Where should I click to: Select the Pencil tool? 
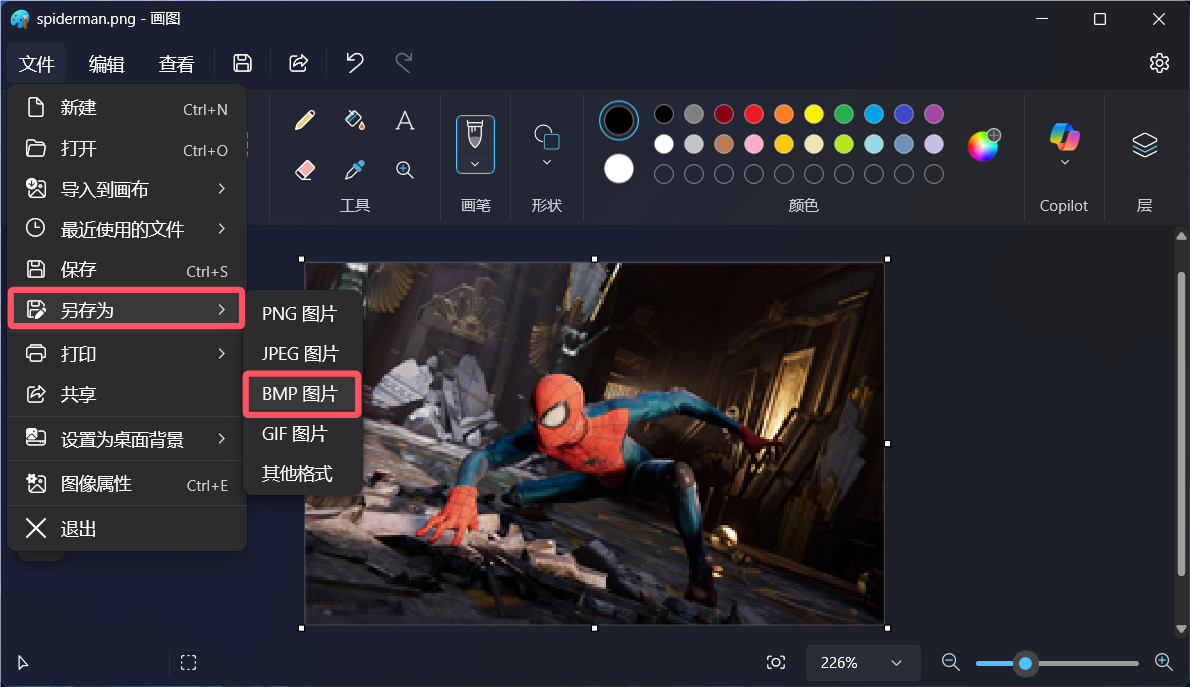tap(305, 120)
